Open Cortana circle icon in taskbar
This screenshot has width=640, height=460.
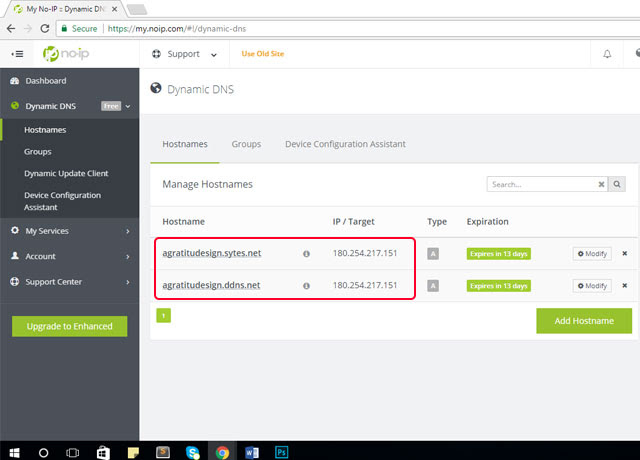[43, 452]
